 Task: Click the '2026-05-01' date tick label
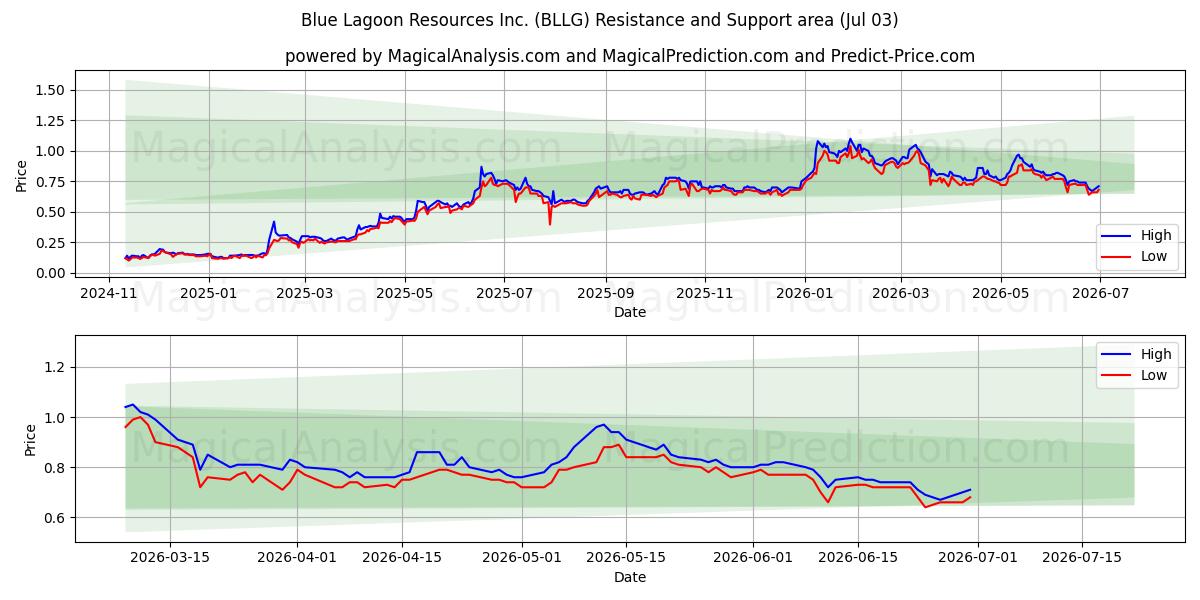click(522, 558)
